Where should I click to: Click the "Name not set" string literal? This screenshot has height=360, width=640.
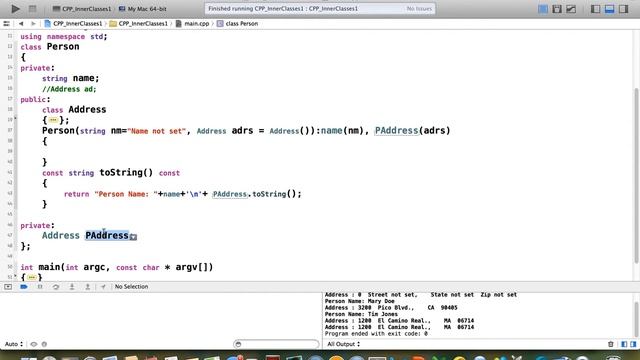pyautogui.click(x=157, y=131)
